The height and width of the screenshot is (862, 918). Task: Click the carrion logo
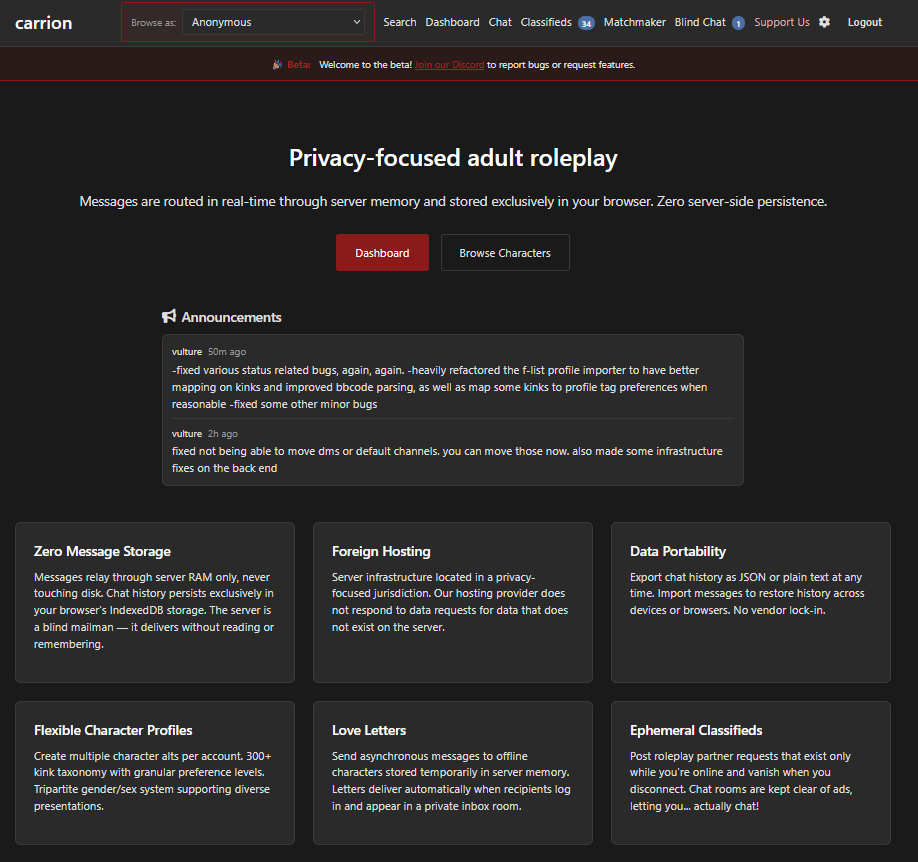pos(43,23)
